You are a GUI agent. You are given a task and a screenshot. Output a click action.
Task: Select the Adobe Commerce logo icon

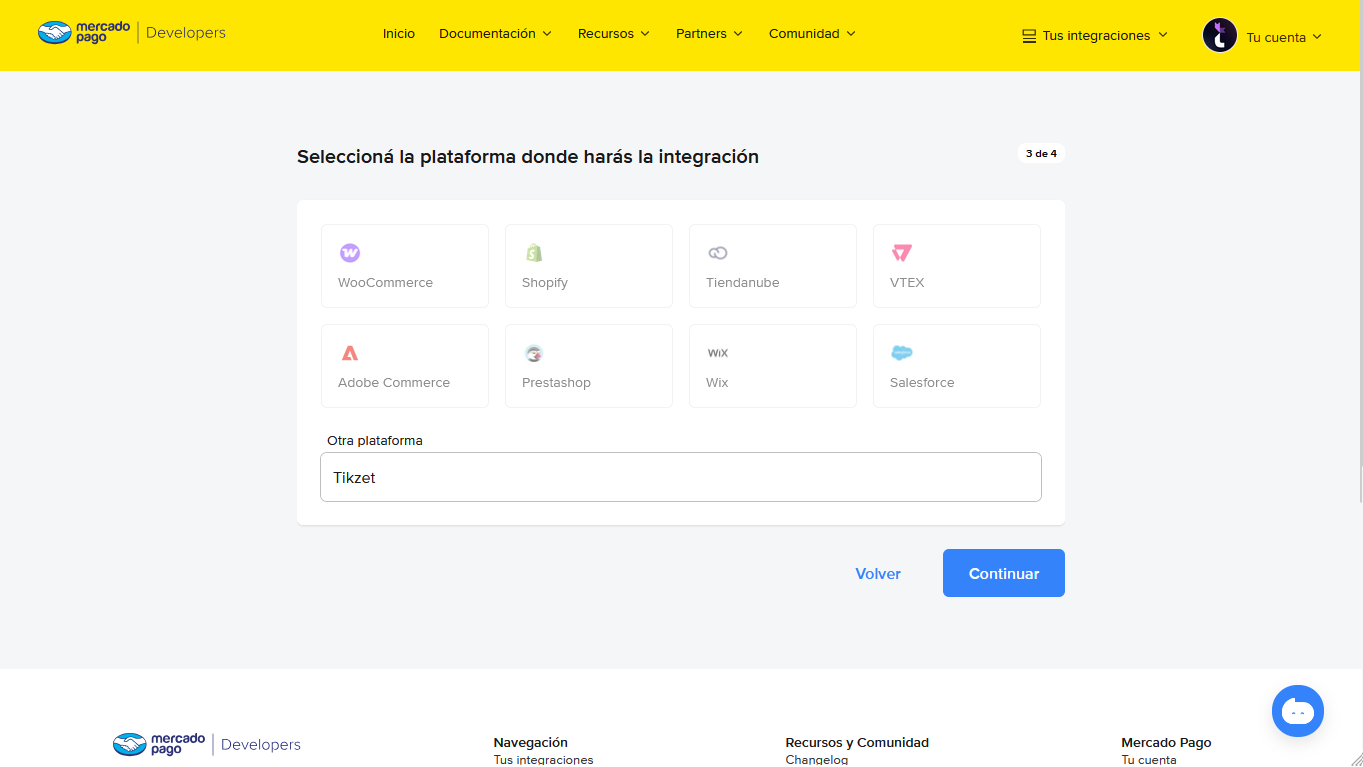click(x=349, y=353)
